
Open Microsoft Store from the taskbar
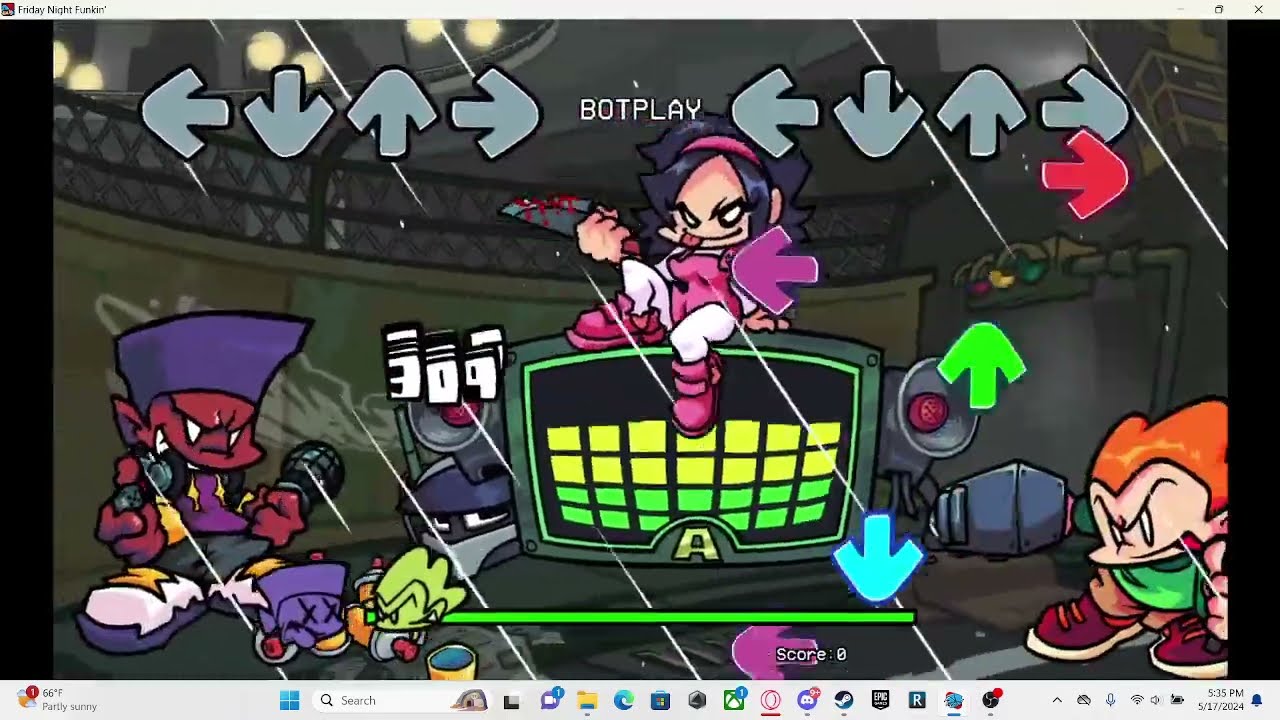pos(660,700)
